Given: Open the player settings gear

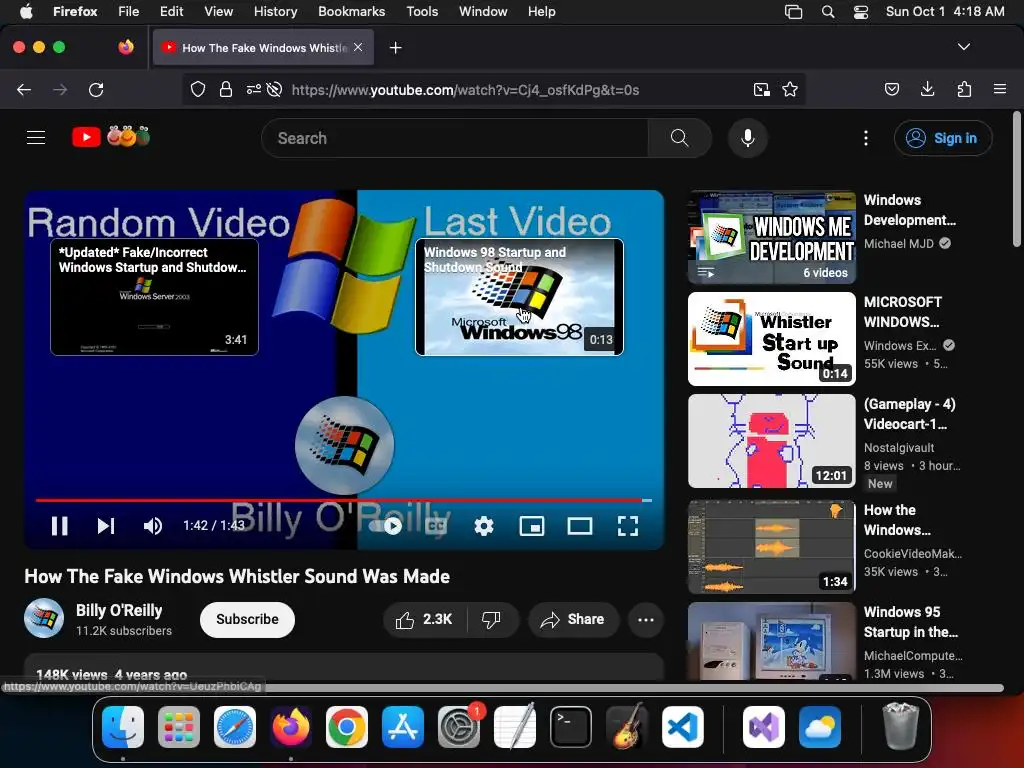Looking at the screenshot, I should 483,526.
